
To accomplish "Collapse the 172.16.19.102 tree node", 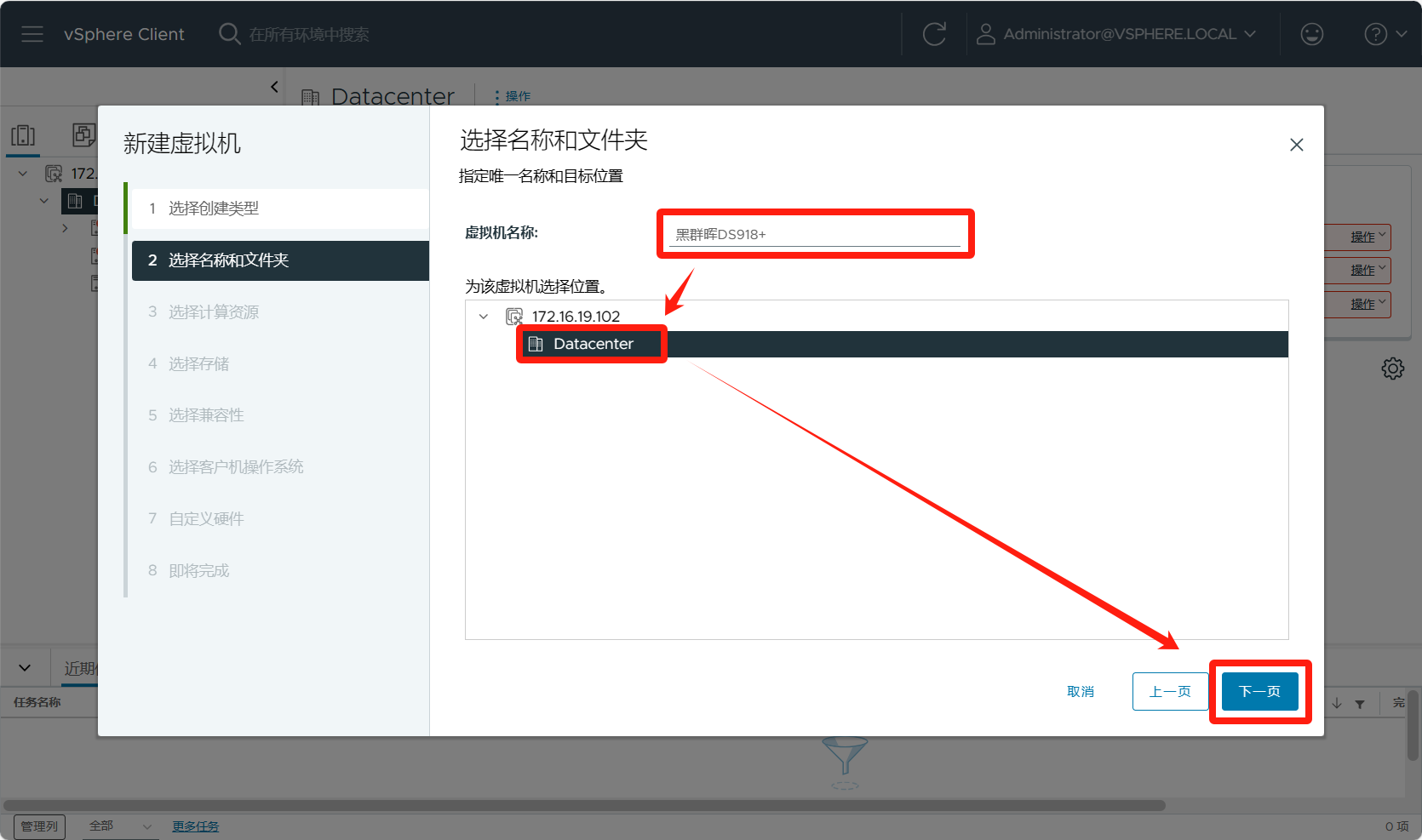I will point(484,317).
